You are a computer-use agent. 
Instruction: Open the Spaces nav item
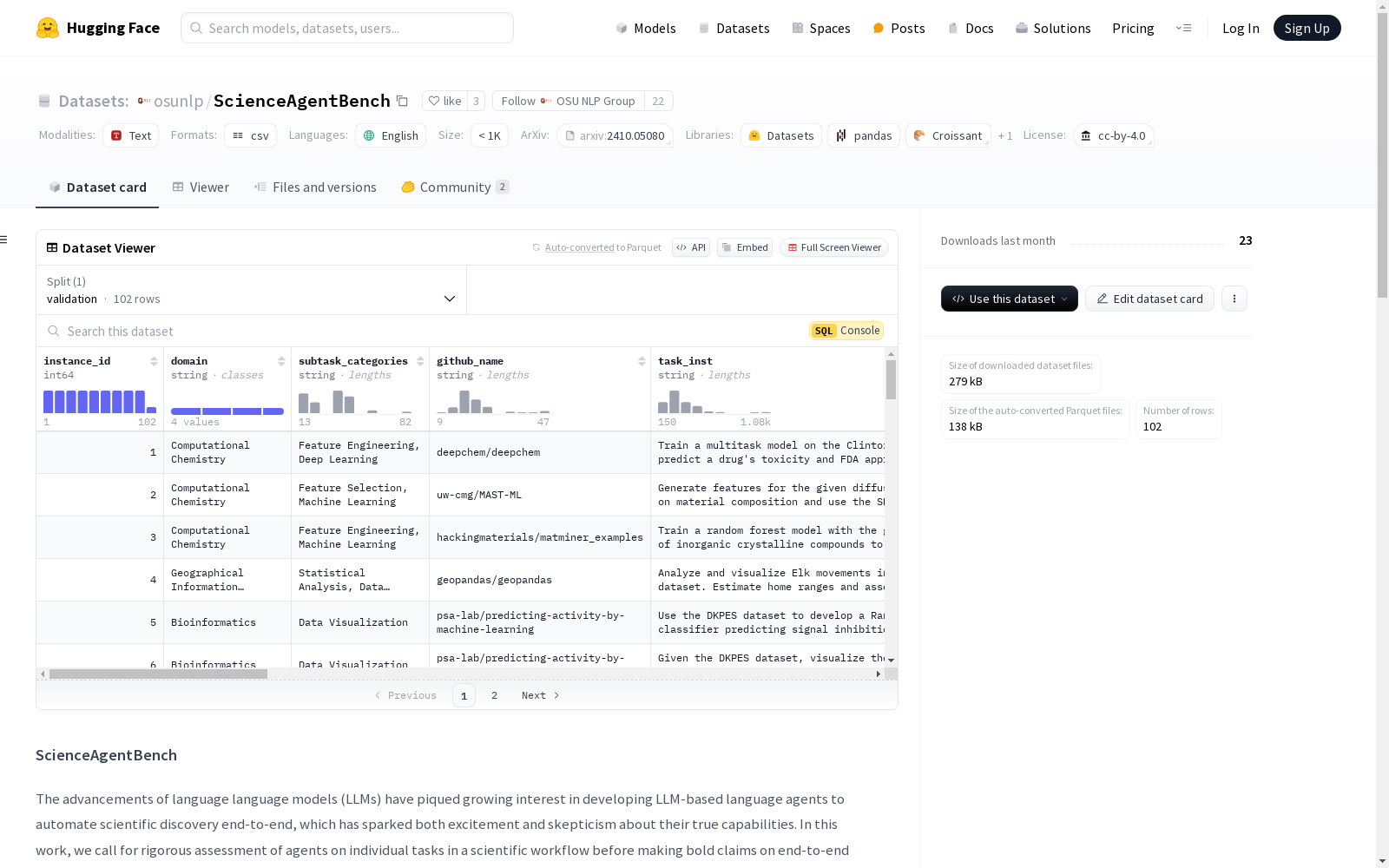click(820, 28)
